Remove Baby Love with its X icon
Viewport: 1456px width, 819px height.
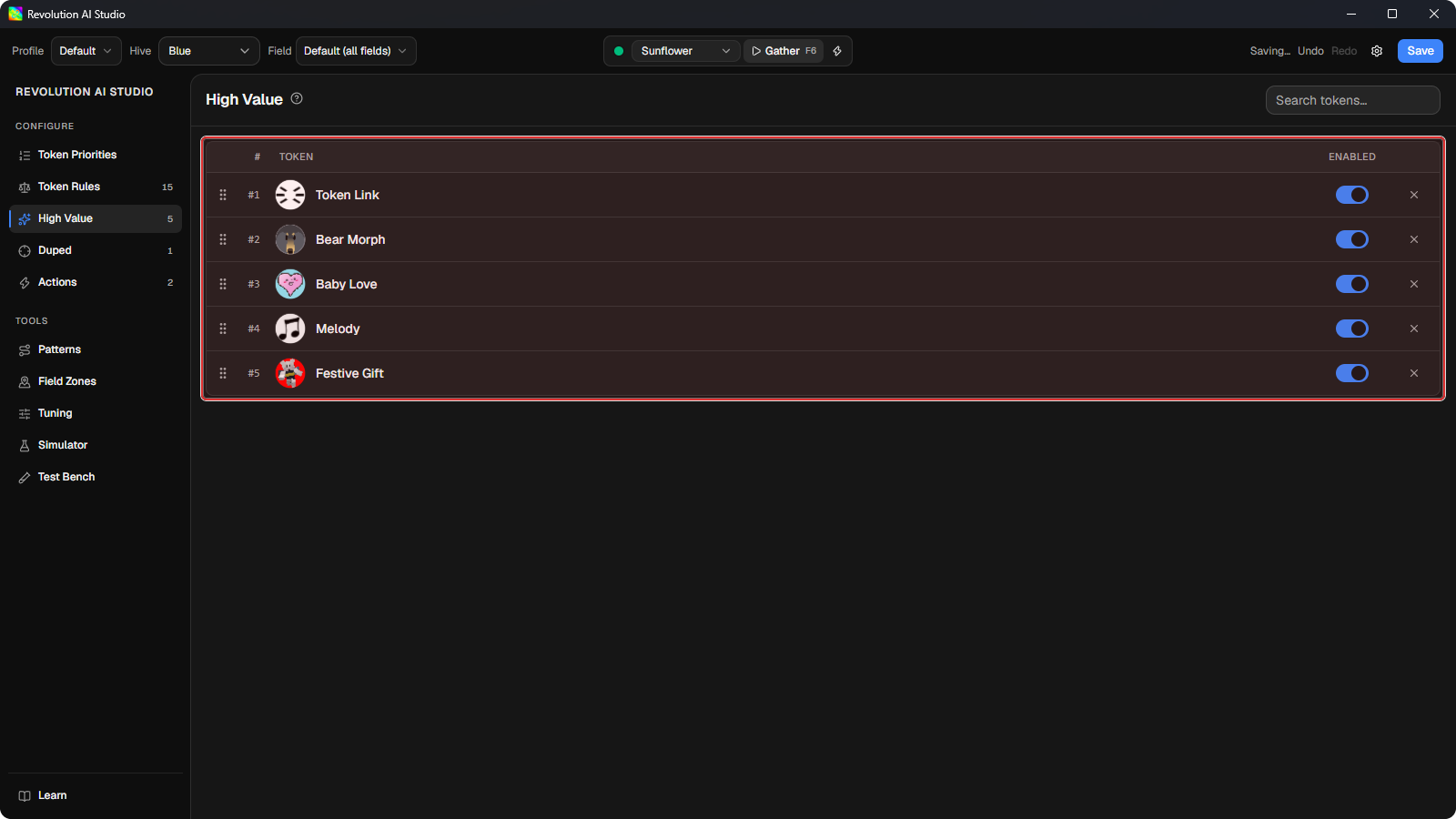1414,284
